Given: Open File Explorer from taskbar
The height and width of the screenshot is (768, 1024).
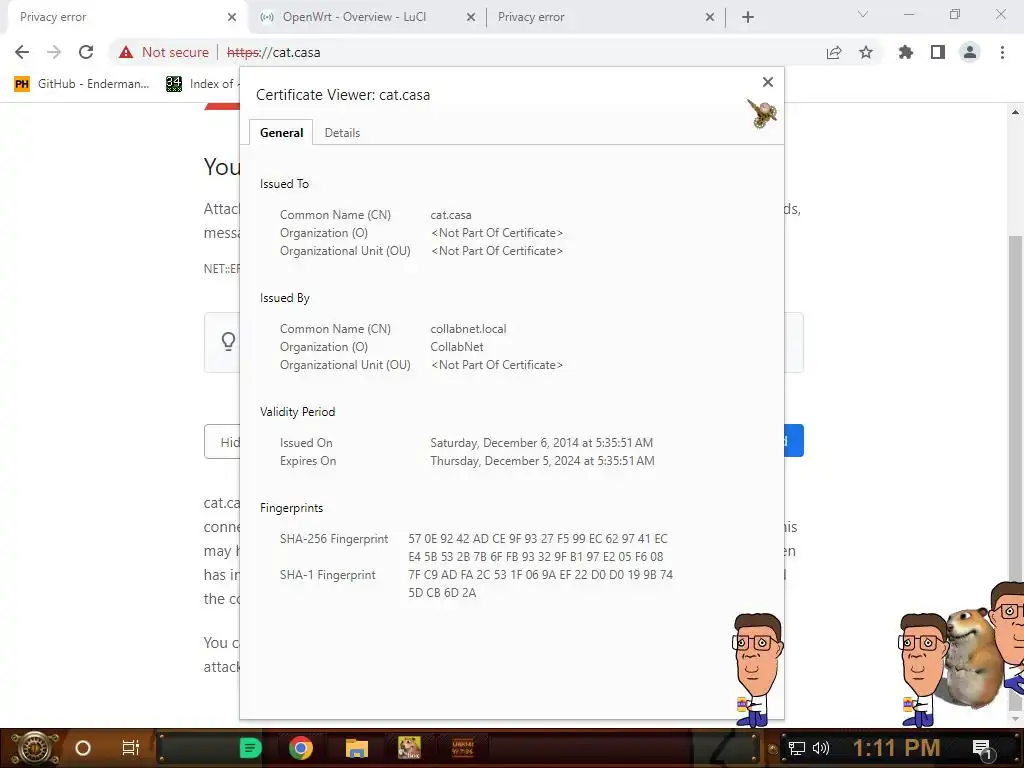Looking at the screenshot, I should point(357,748).
